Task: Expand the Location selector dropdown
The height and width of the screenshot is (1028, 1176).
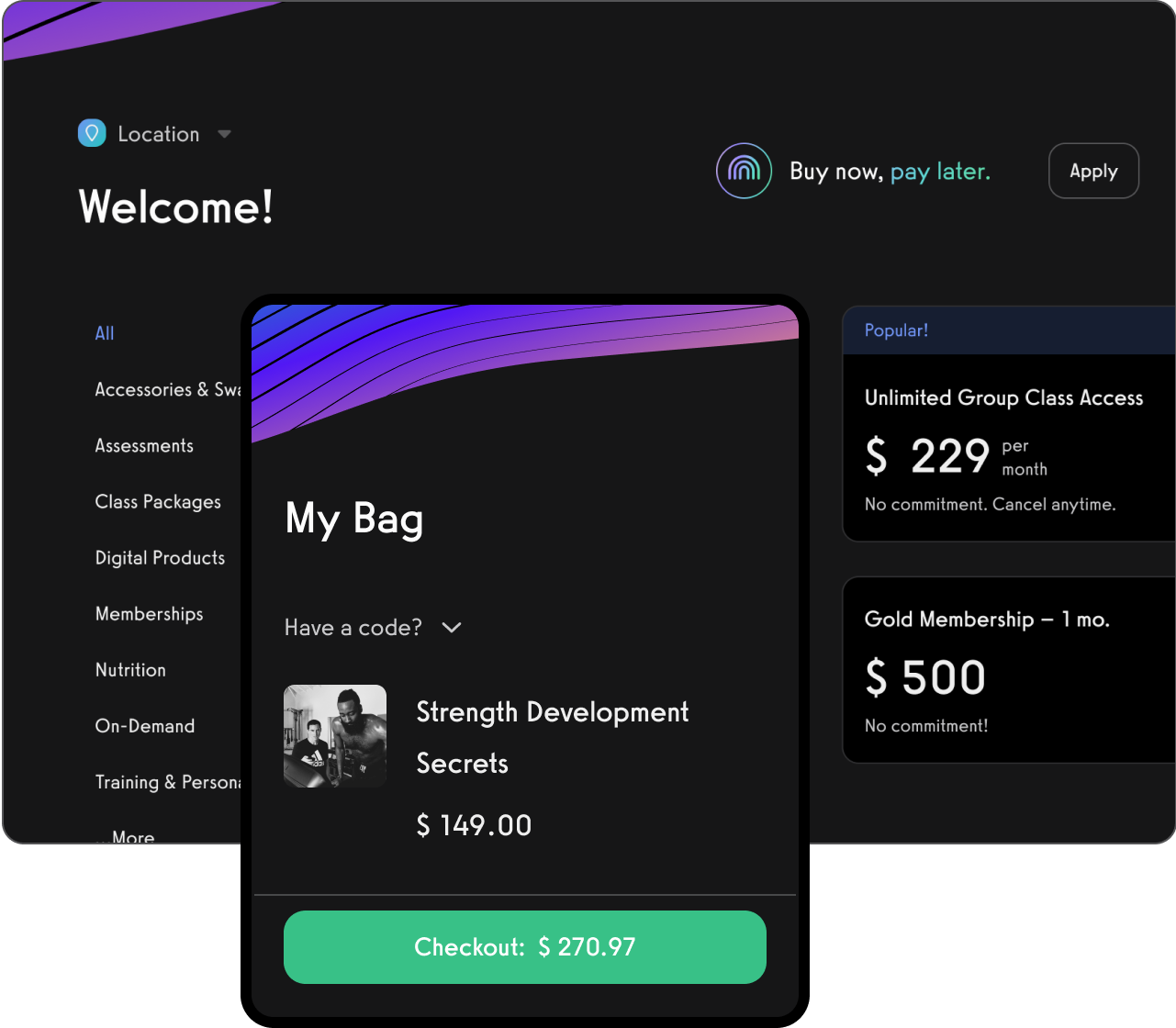Action: point(224,133)
